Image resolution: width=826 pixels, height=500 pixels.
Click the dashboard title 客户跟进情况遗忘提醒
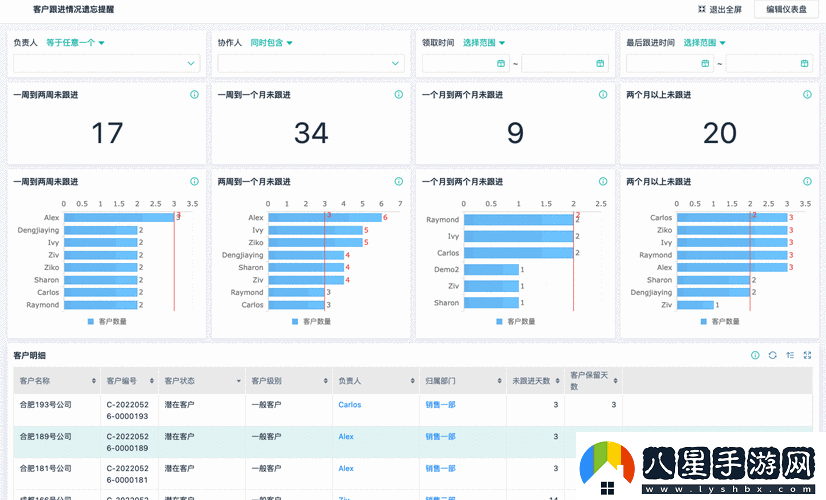[73, 9]
